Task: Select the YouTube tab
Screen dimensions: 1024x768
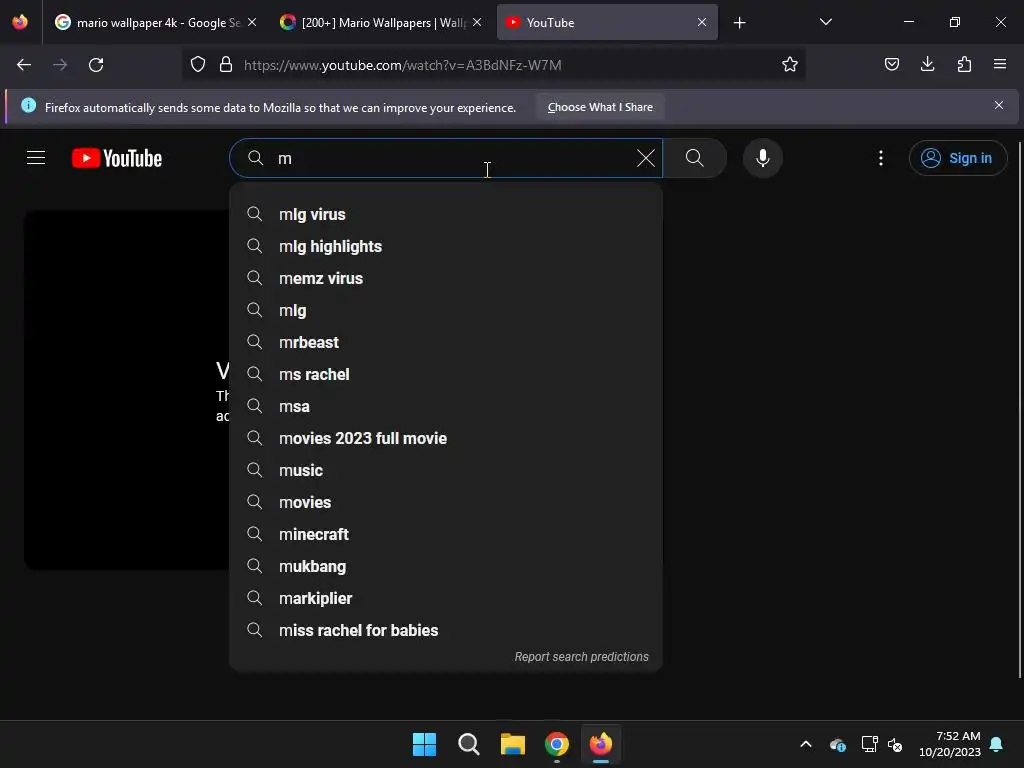Action: coord(607,22)
